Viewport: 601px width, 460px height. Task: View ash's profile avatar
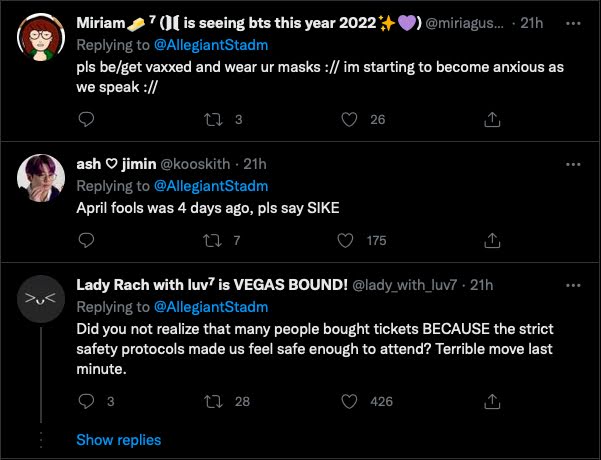(x=40, y=178)
